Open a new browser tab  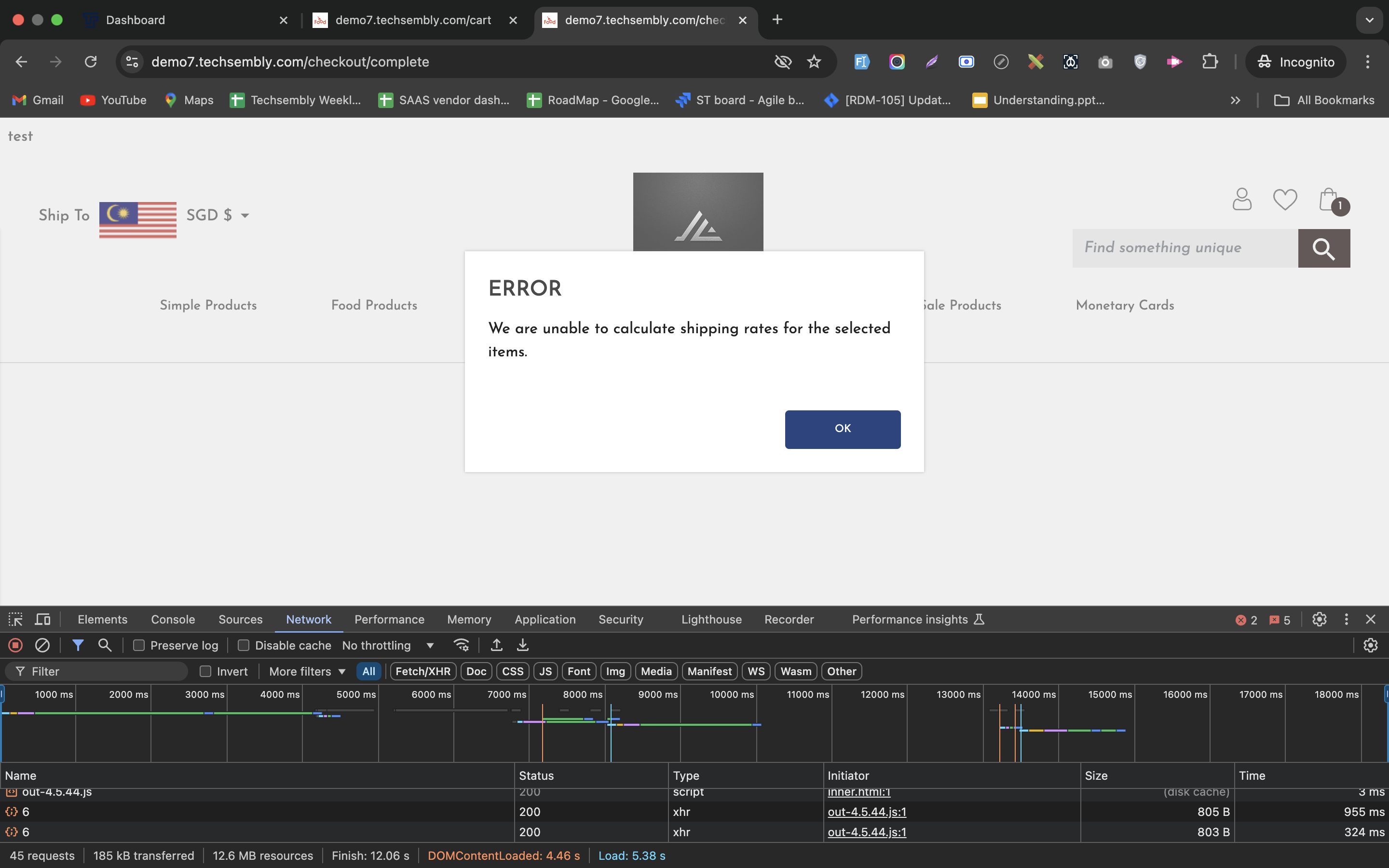tap(777, 20)
